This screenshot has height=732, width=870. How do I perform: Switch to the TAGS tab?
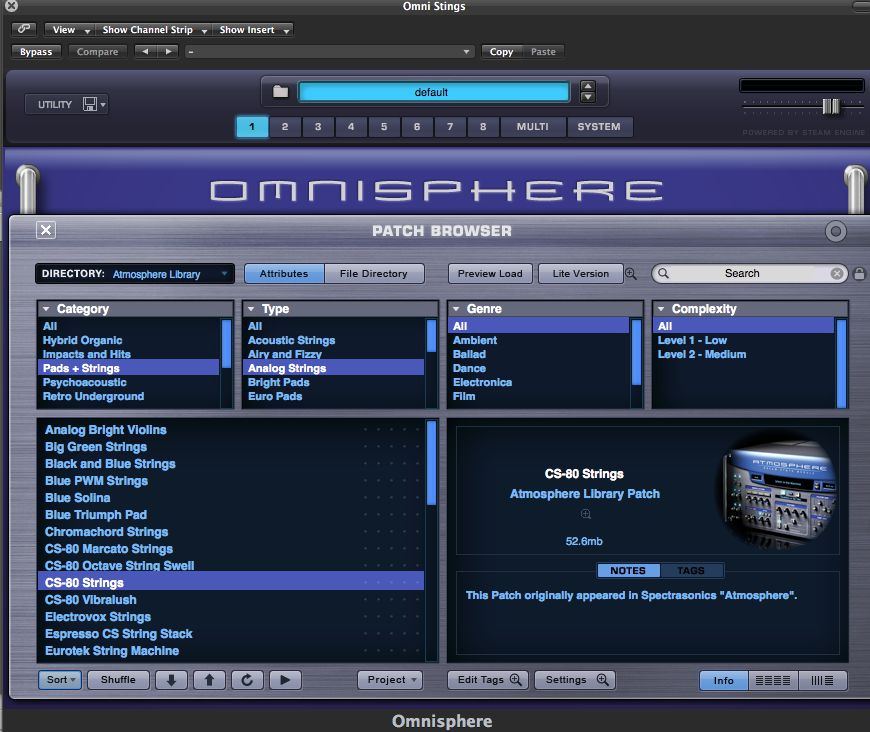(691, 571)
